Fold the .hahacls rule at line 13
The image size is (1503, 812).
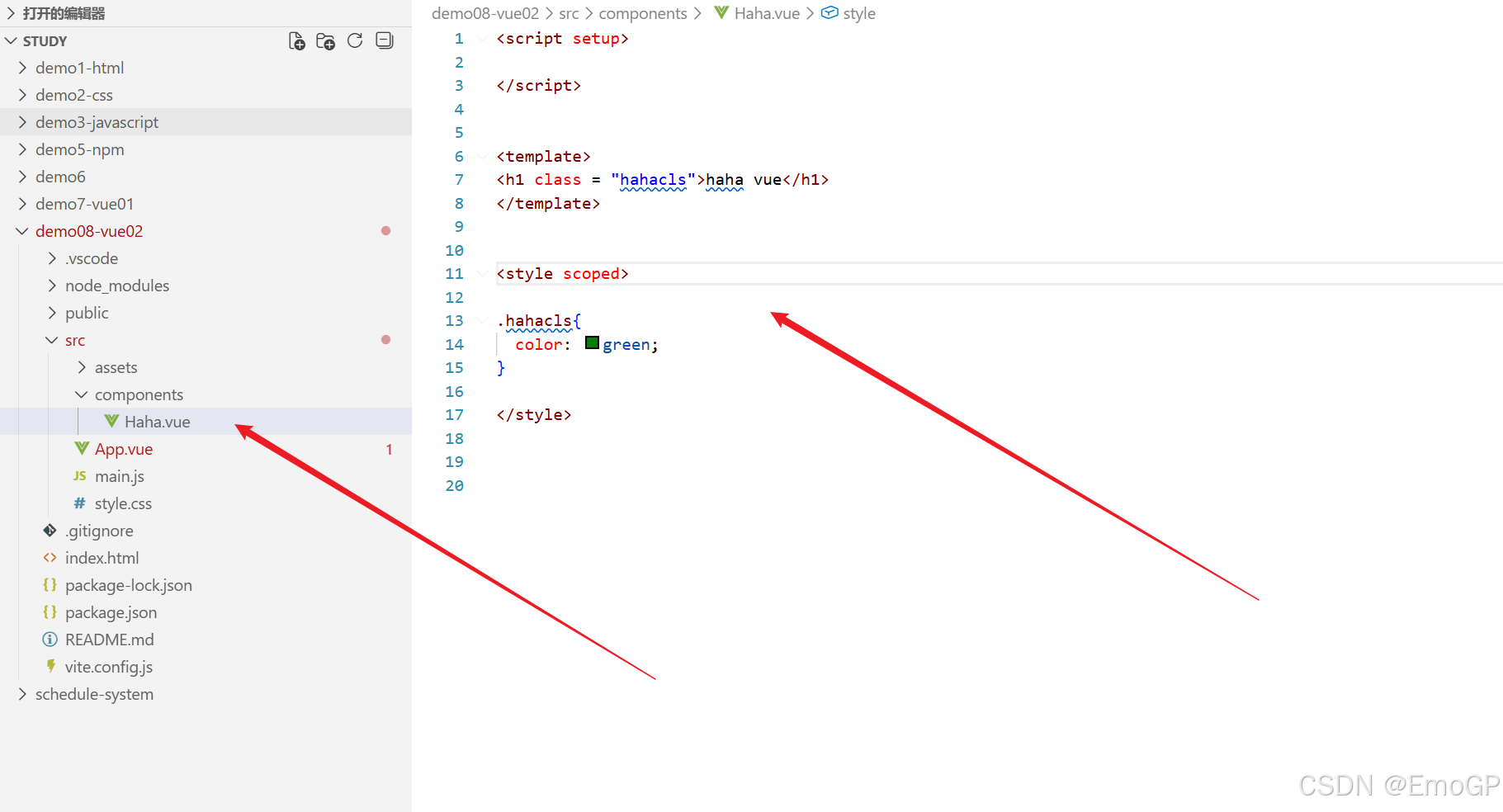click(482, 320)
